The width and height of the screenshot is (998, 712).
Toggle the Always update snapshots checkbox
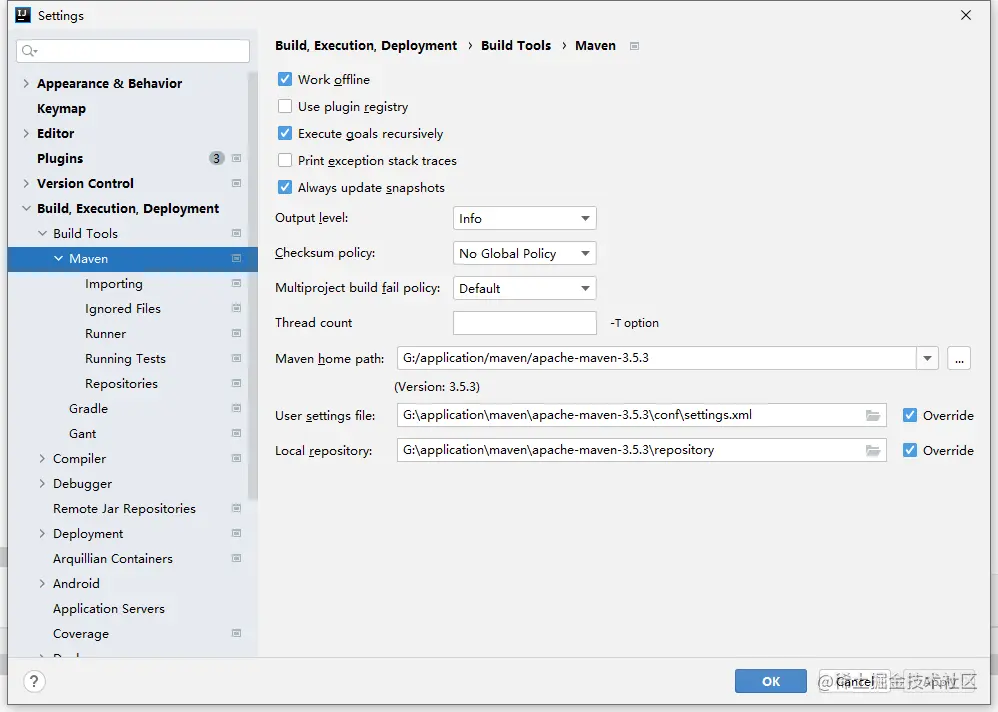(285, 187)
